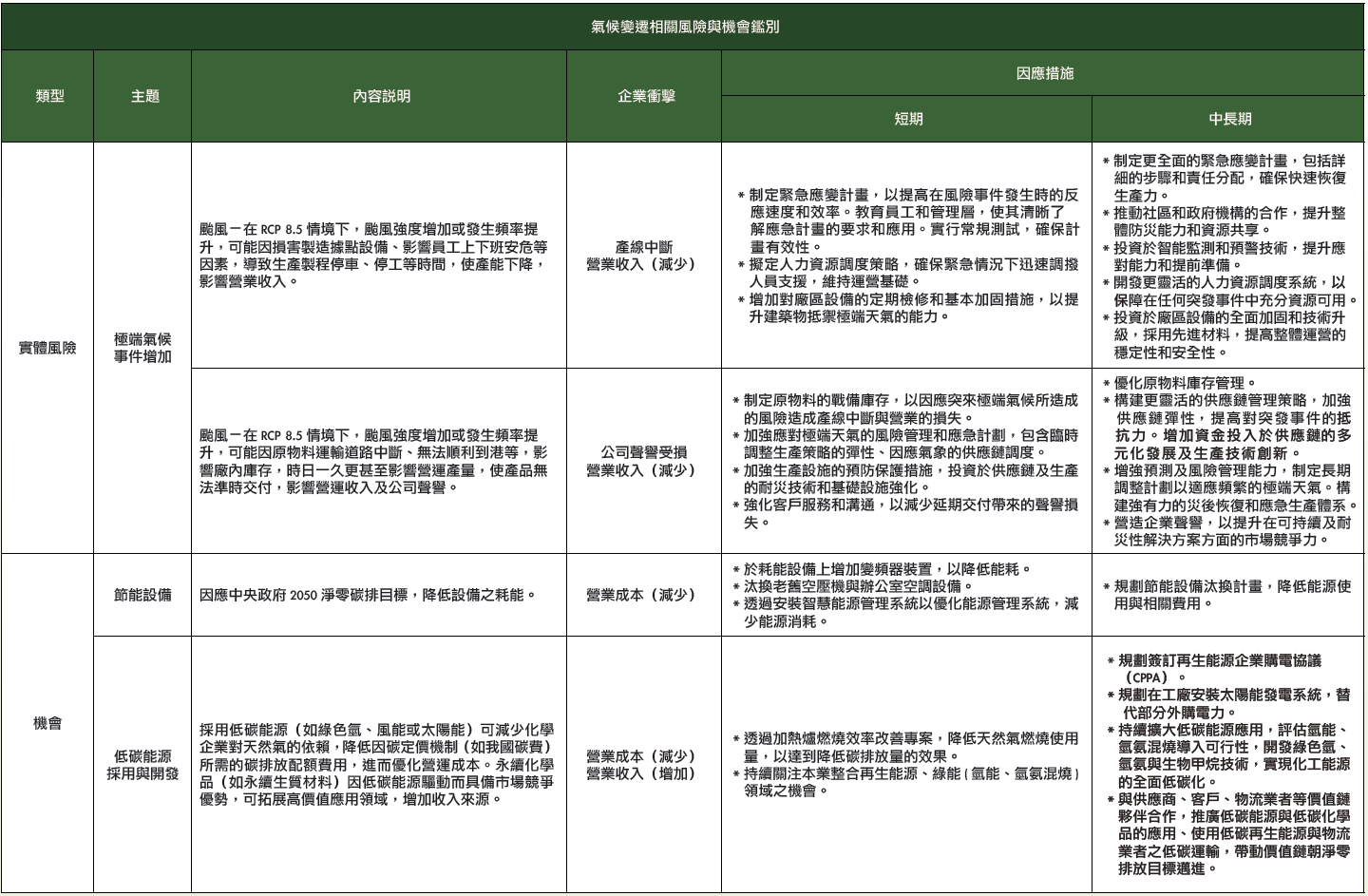Click the 中長期 sub-header

pos(1228,119)
